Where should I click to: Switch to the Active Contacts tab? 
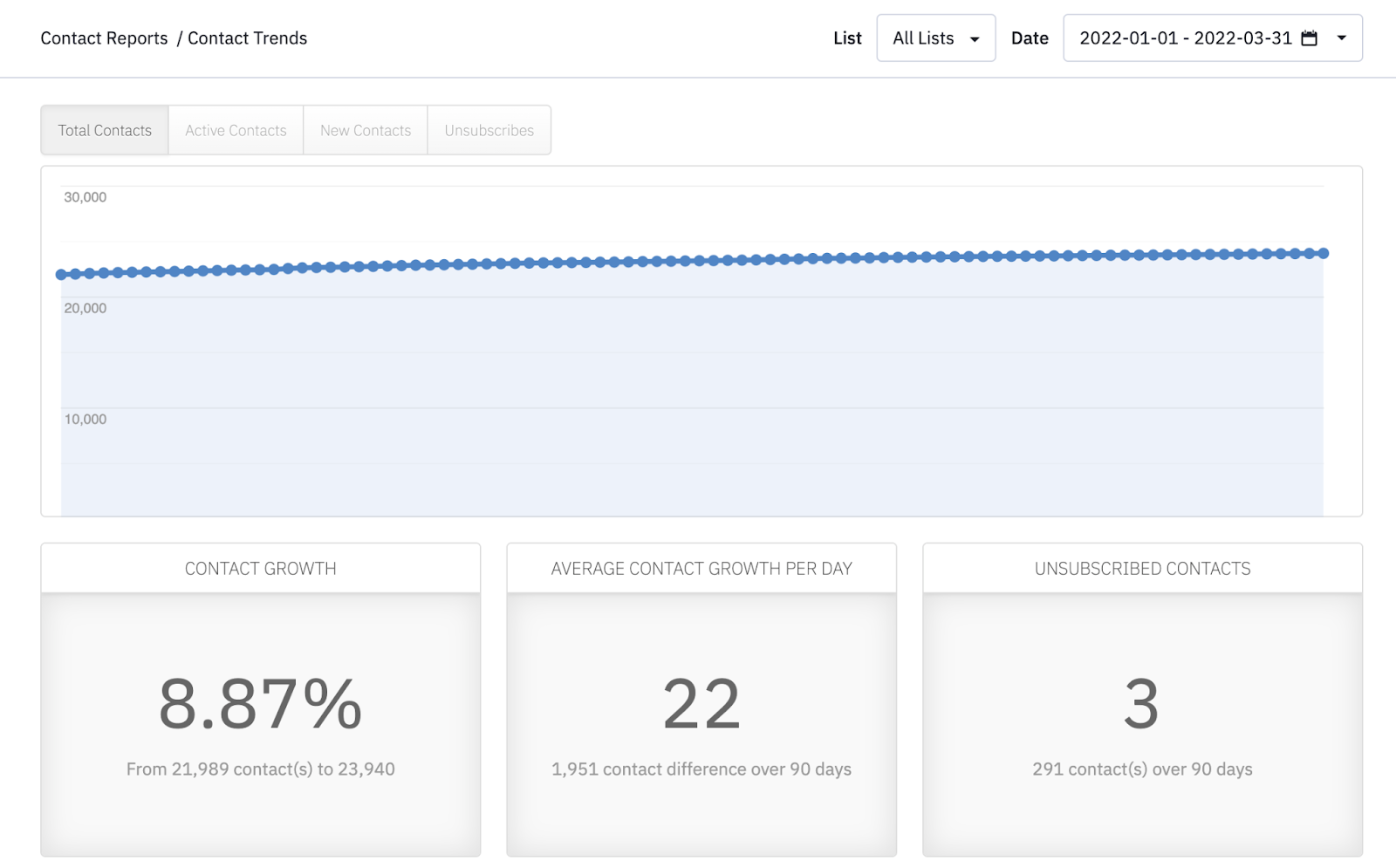(x=236, y=130)
